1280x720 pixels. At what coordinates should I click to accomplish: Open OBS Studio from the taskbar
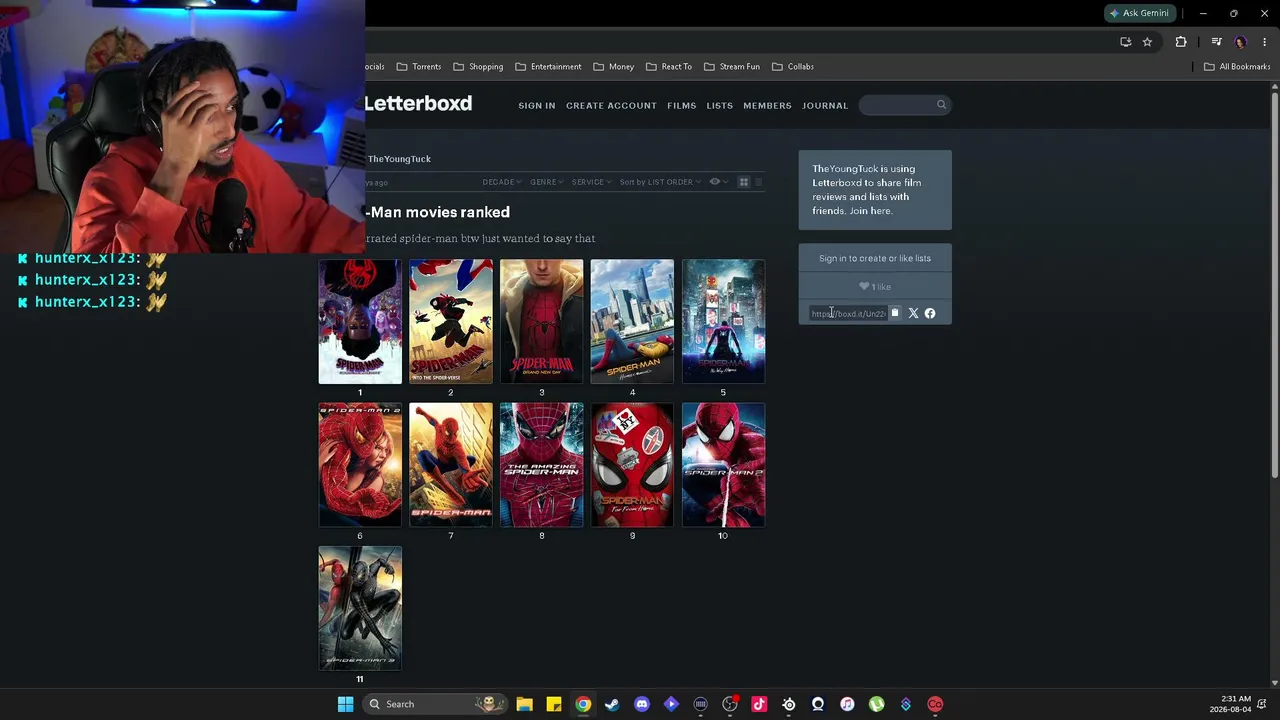coord(730,704)
